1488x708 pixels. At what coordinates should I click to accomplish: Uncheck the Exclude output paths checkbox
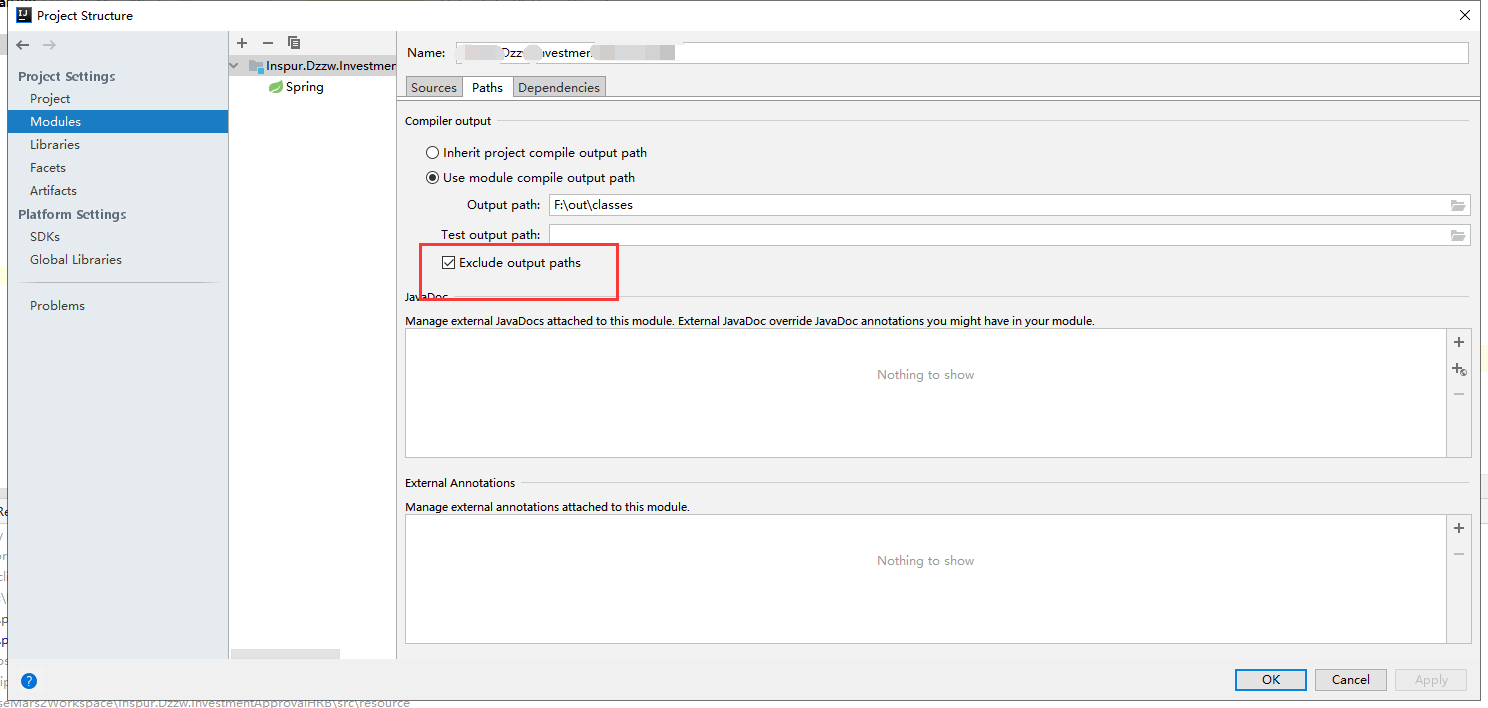coord(448,262)
